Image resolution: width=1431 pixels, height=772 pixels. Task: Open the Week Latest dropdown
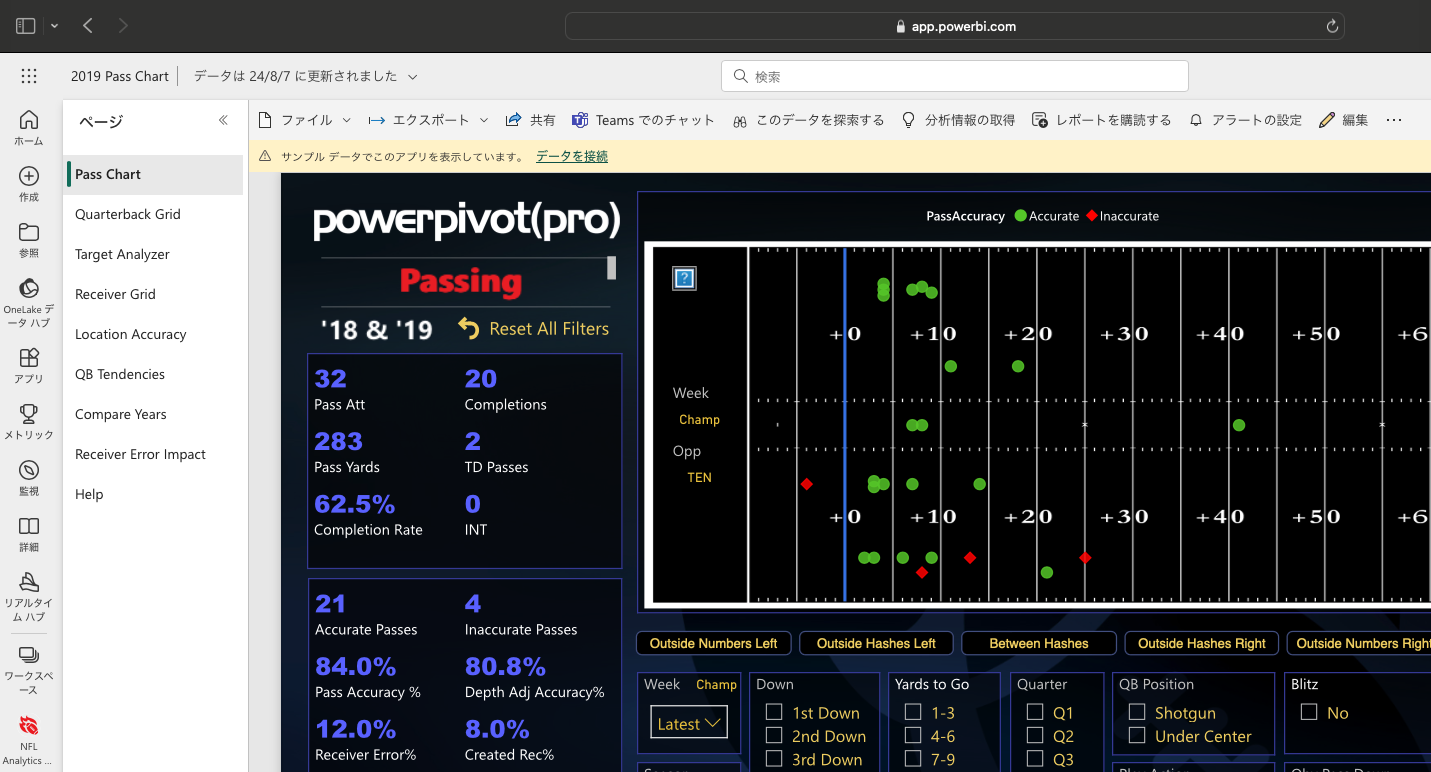689,723
